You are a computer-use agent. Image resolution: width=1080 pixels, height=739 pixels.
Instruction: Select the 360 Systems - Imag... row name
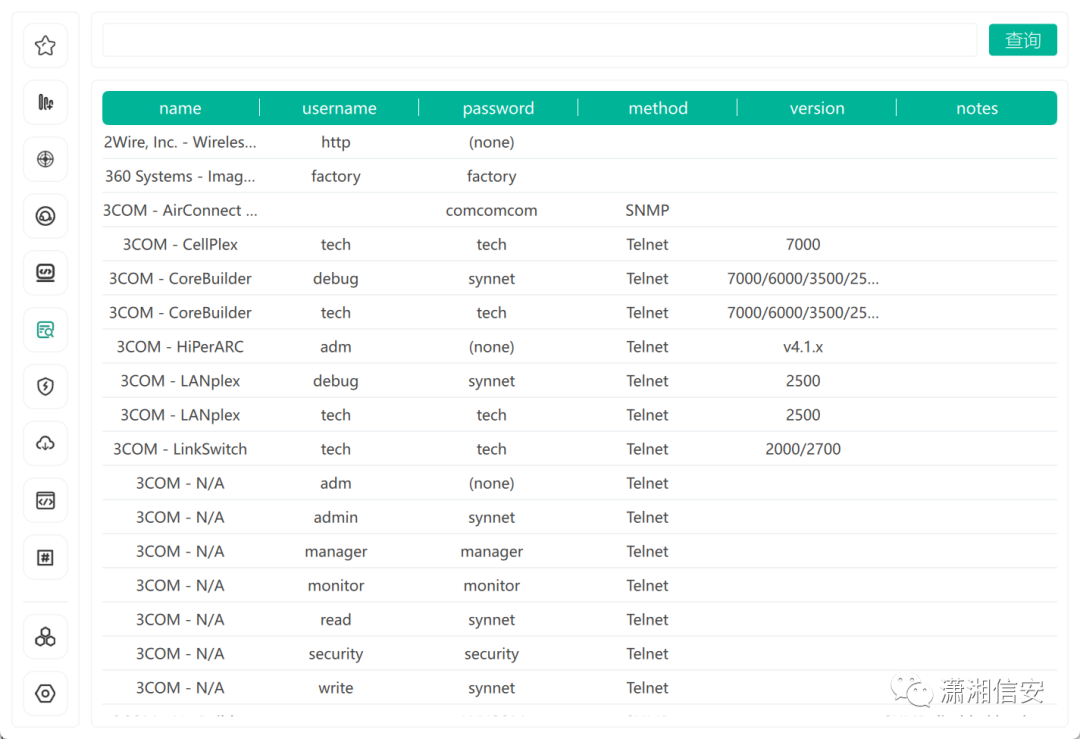[180, 176]
